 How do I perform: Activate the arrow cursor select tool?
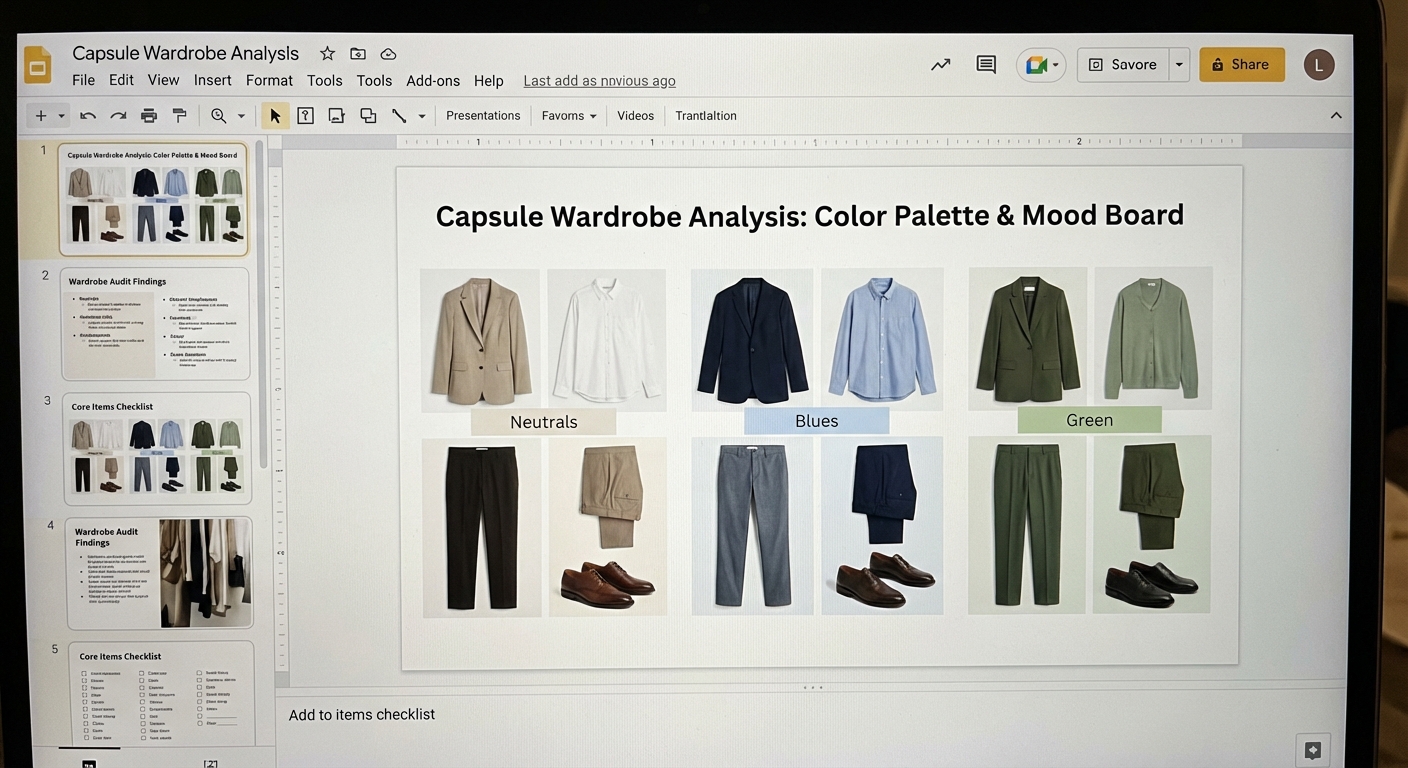[x=274, y=116]
